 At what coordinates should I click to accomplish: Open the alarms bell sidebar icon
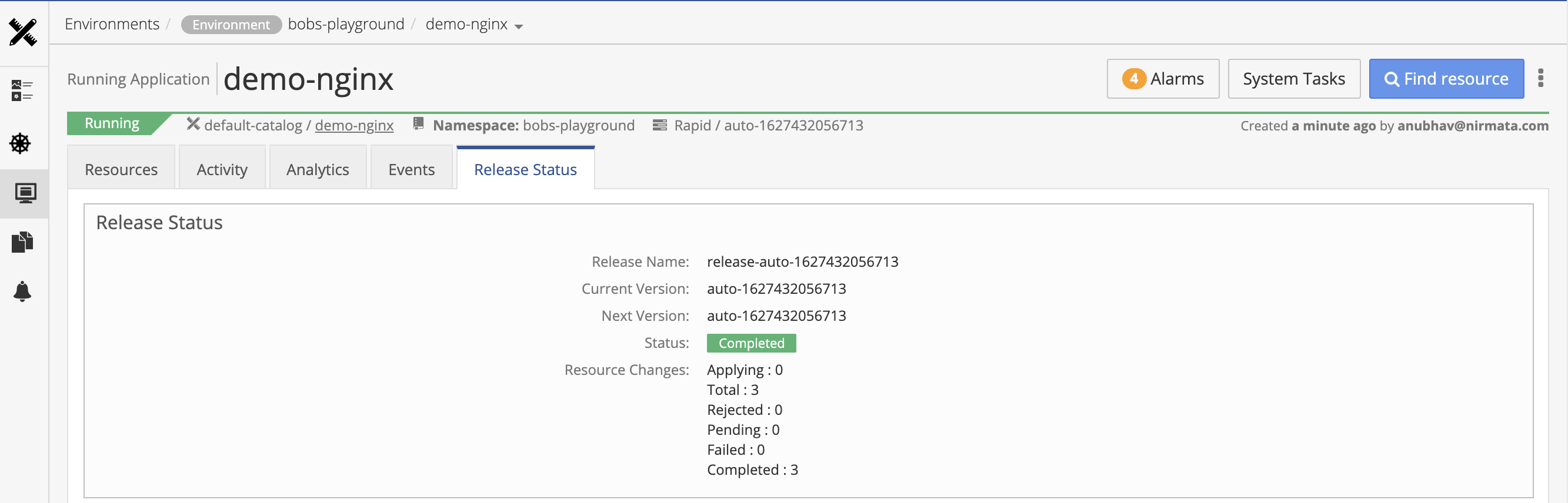pyautogui.click(x=22, y=291)
